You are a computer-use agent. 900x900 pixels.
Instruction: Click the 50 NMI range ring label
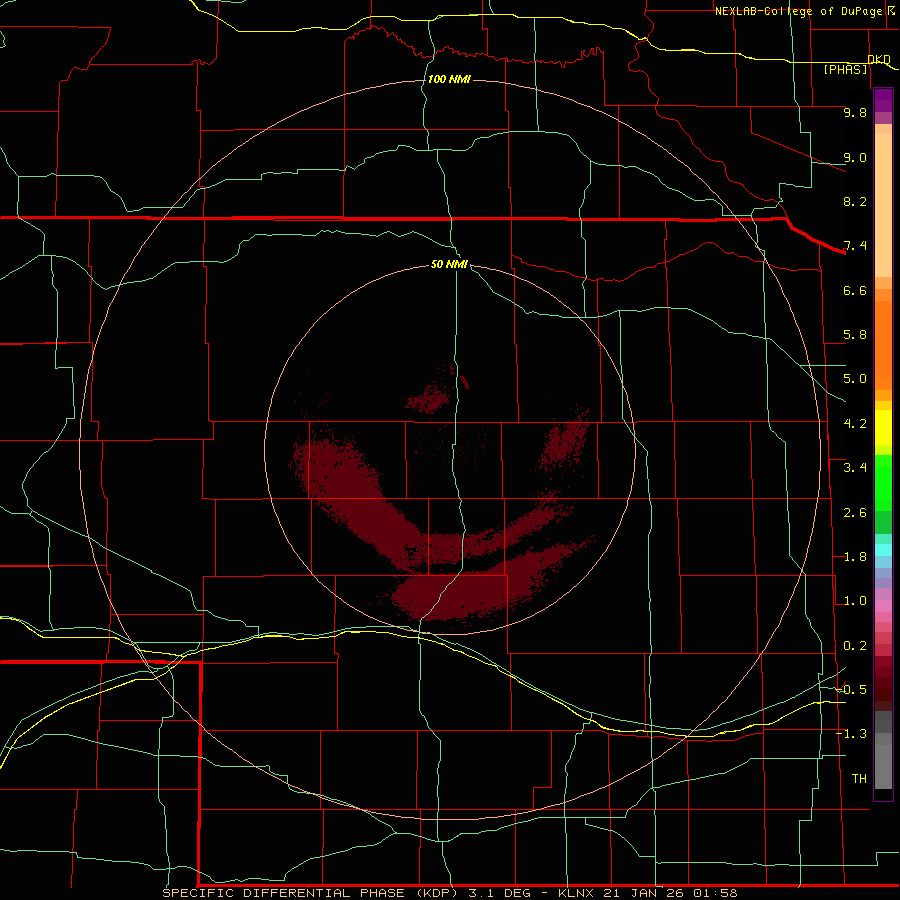click(449, 264)
